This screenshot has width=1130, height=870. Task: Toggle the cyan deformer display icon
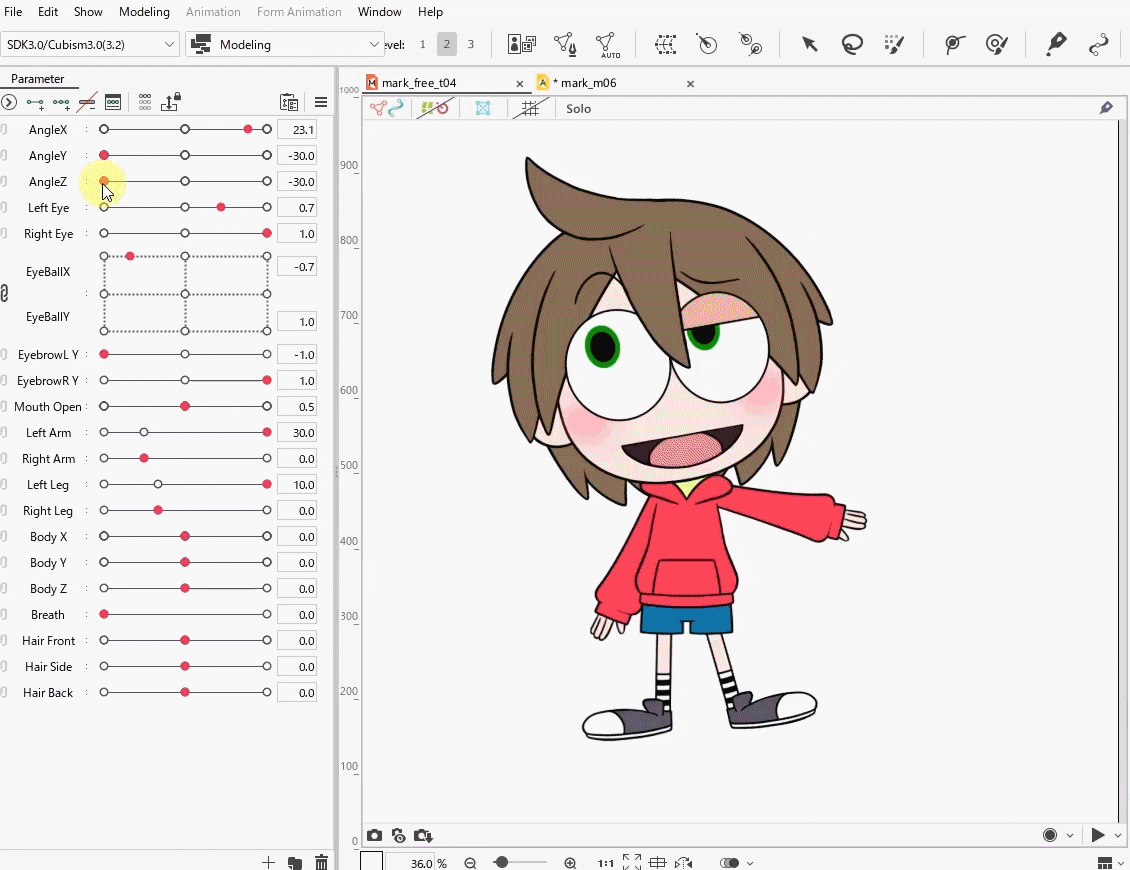click(x=483, y=108)
